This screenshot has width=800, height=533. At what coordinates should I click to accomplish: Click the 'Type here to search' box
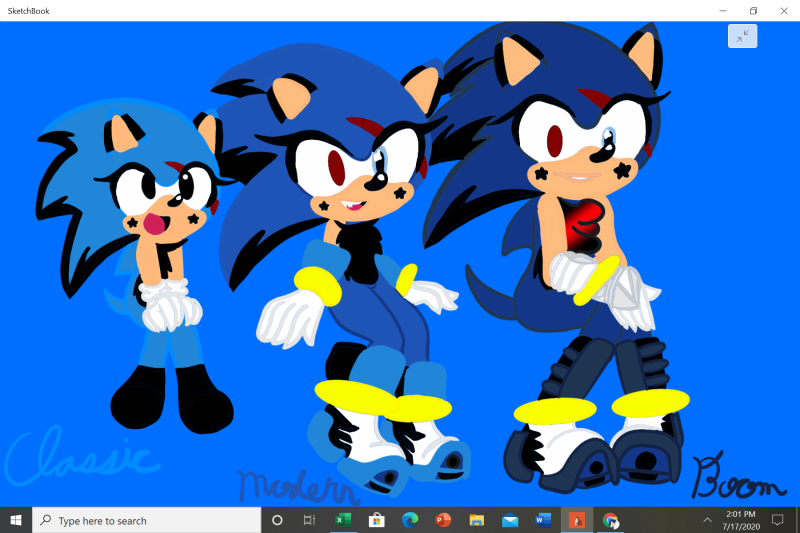(148, 520)
